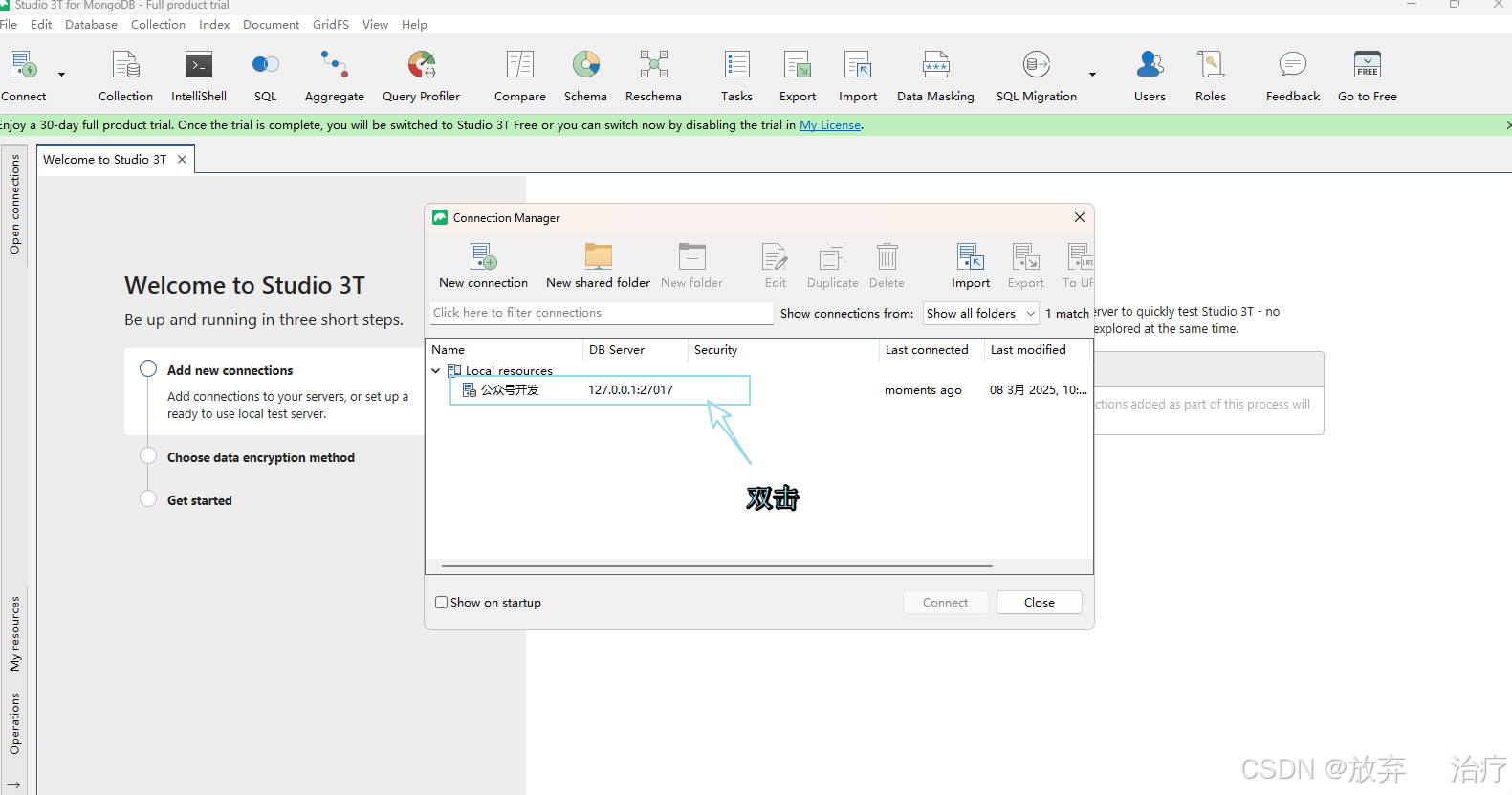Open the Collection toolbar tool

coord(125,66)
